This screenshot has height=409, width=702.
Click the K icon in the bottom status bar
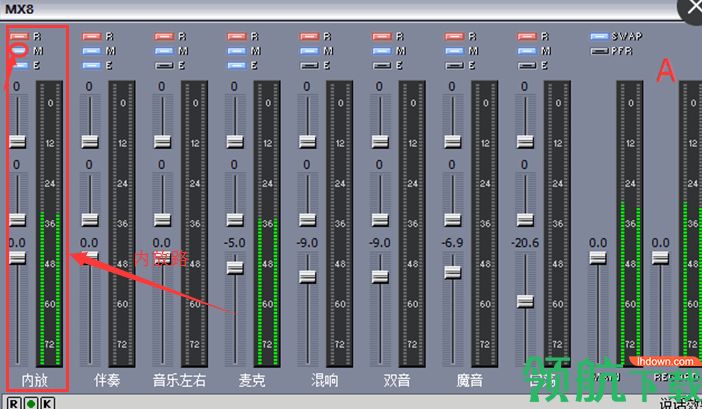pos(47,404)
